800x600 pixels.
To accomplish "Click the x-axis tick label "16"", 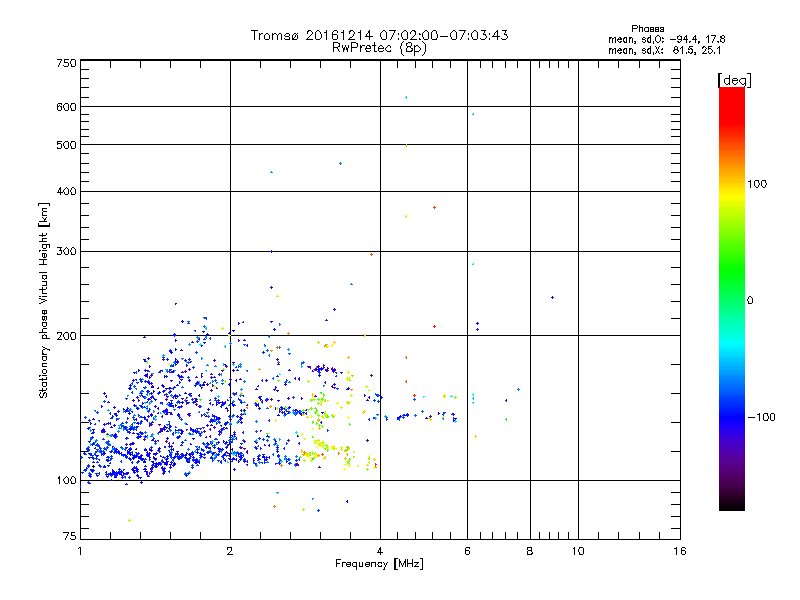I will tap(680, 551).
